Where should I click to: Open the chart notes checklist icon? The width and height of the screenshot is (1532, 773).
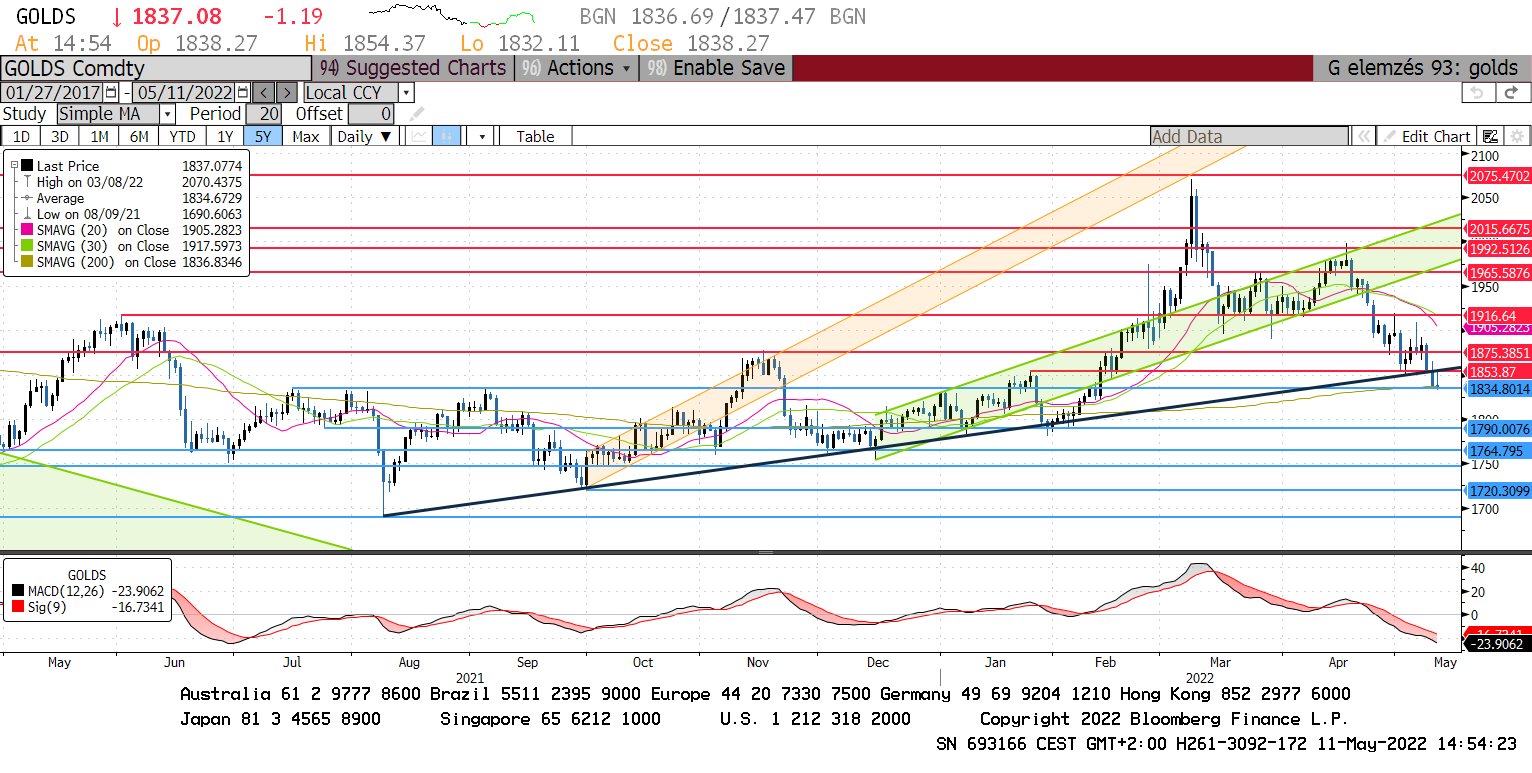(x=1491, y=136)
